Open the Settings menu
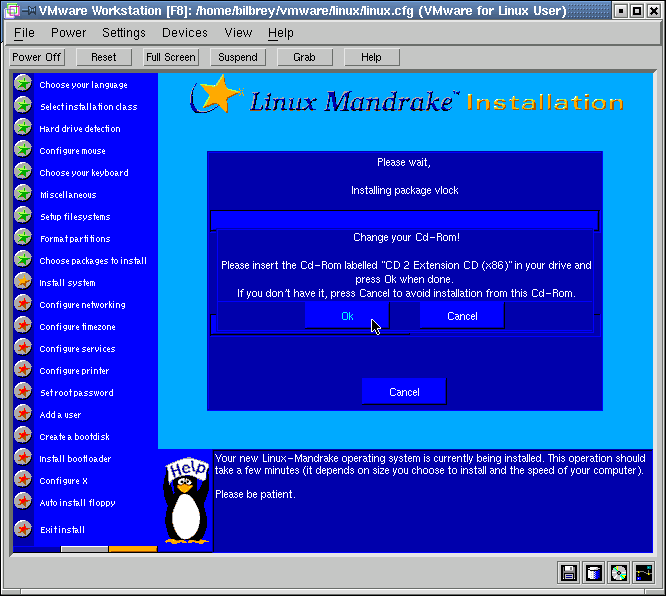 pos(124,33)
